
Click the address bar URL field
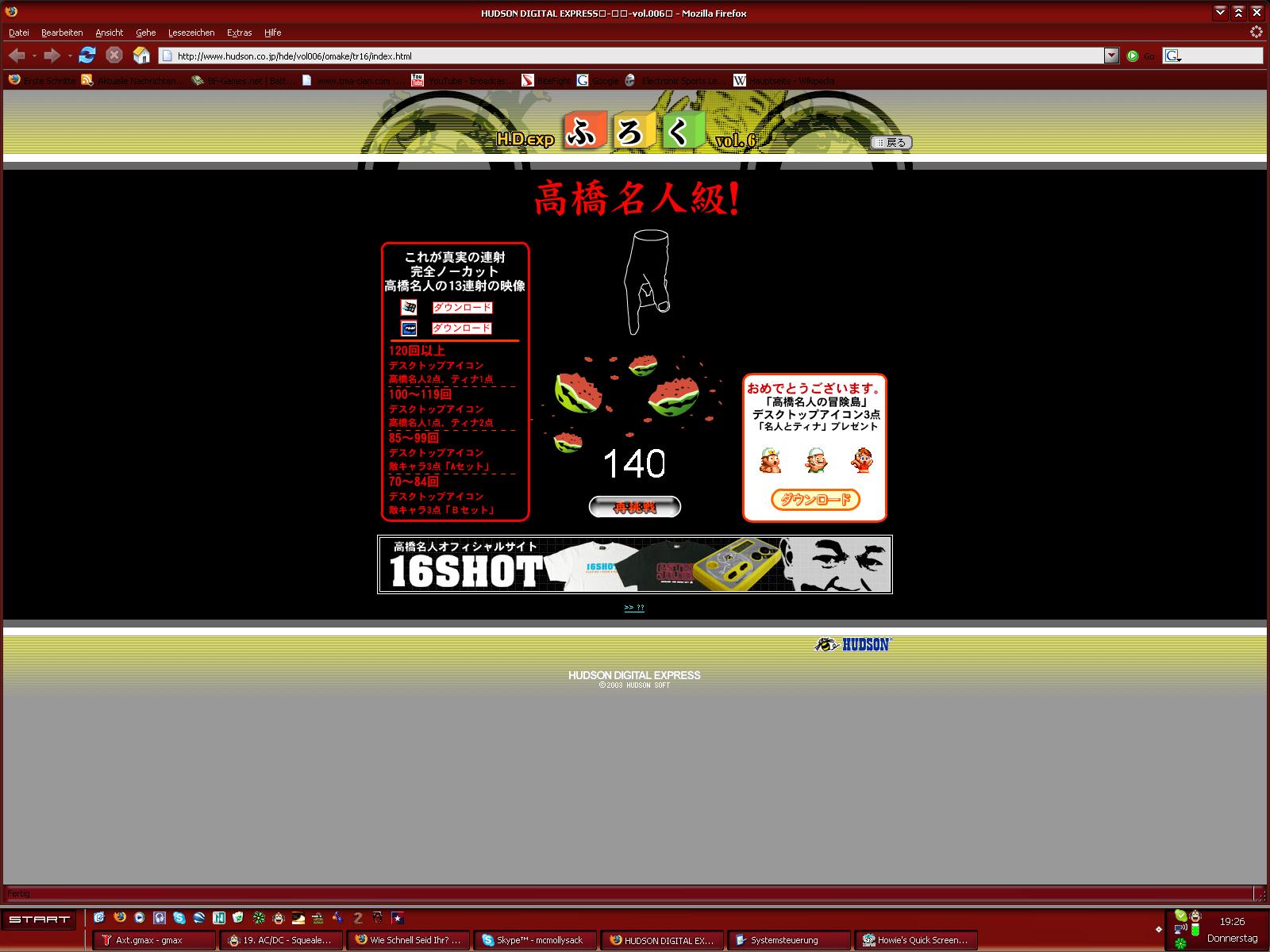631,56
